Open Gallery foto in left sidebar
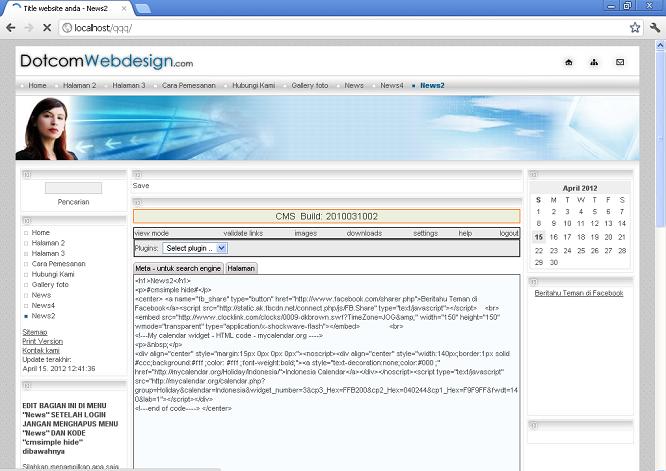The image size is (666, 471). [x=50, y=285]
